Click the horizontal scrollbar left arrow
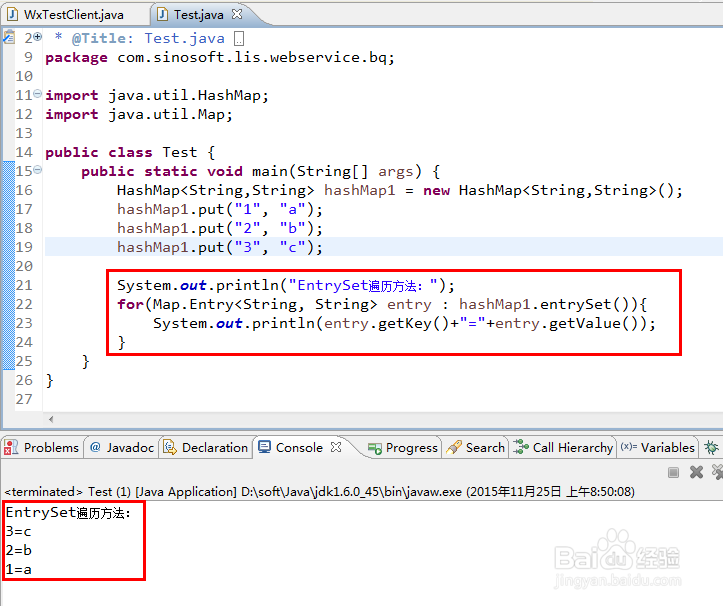 coord(51,419)
